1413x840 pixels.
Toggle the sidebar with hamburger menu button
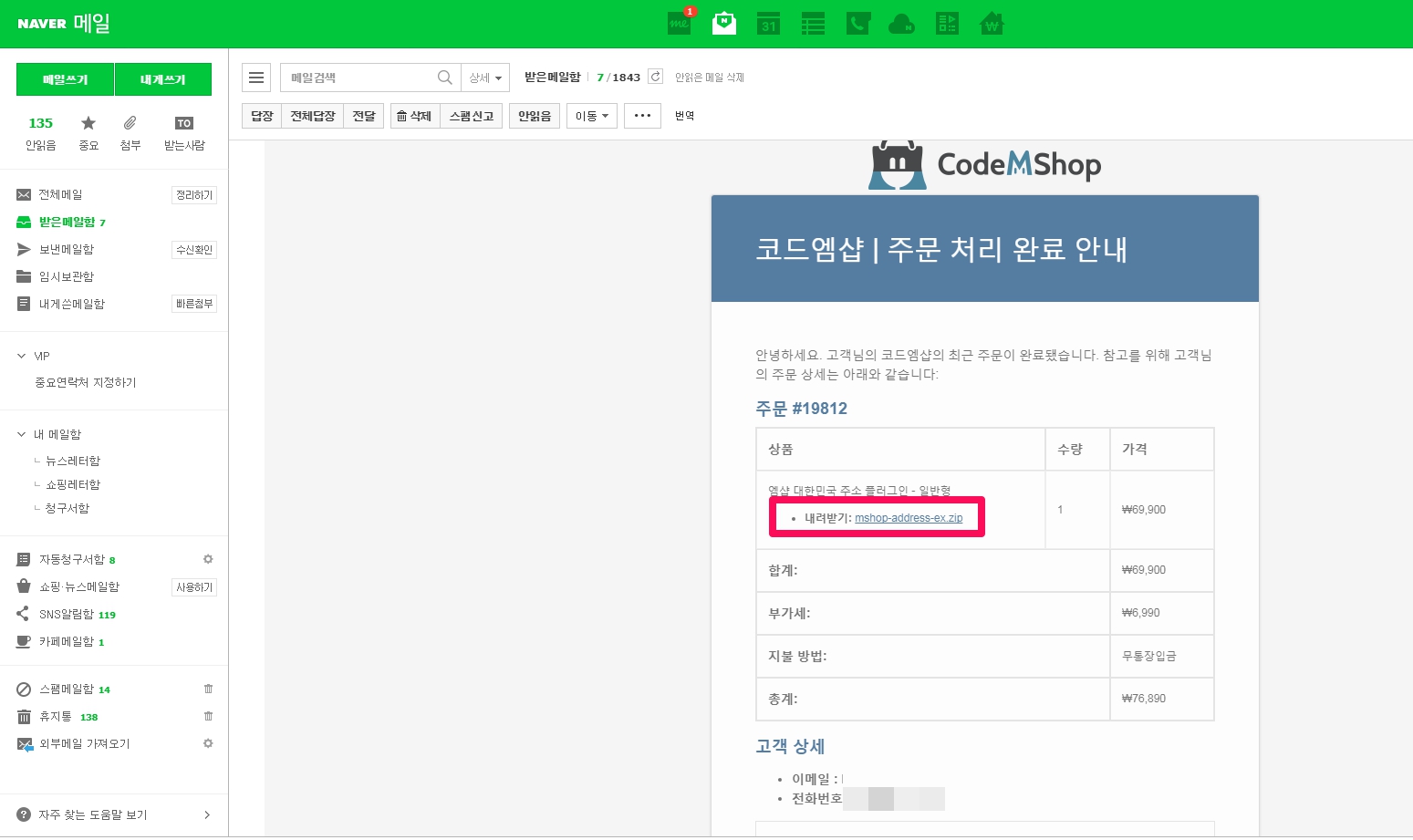pos(256,78)
